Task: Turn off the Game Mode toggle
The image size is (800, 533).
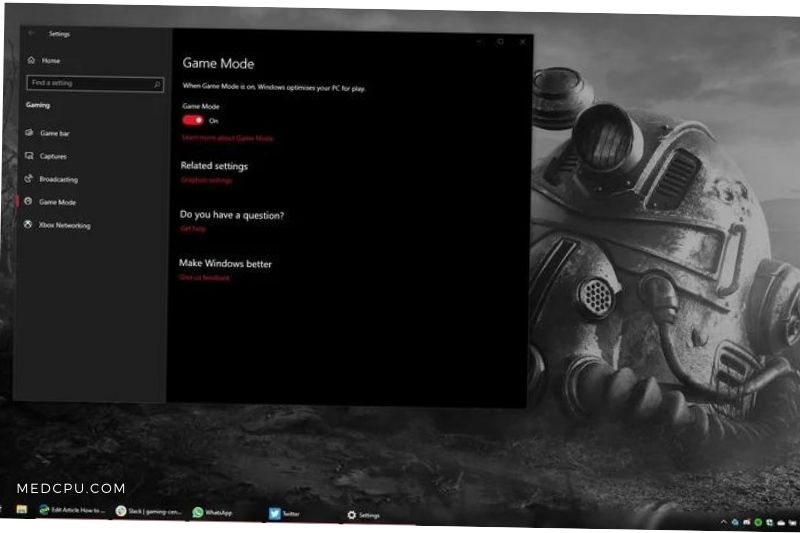Action: tap(193, 120)
